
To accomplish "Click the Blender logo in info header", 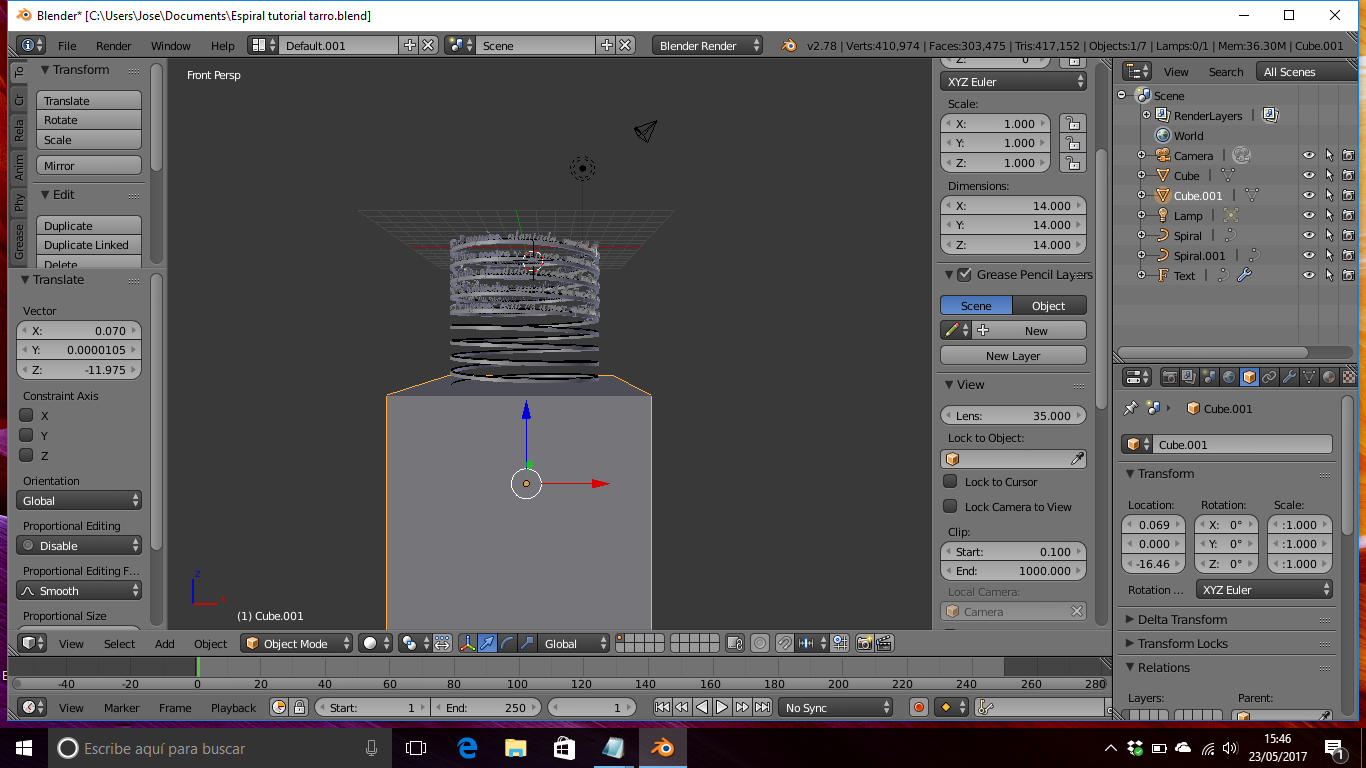I will [x=789, y=45].
